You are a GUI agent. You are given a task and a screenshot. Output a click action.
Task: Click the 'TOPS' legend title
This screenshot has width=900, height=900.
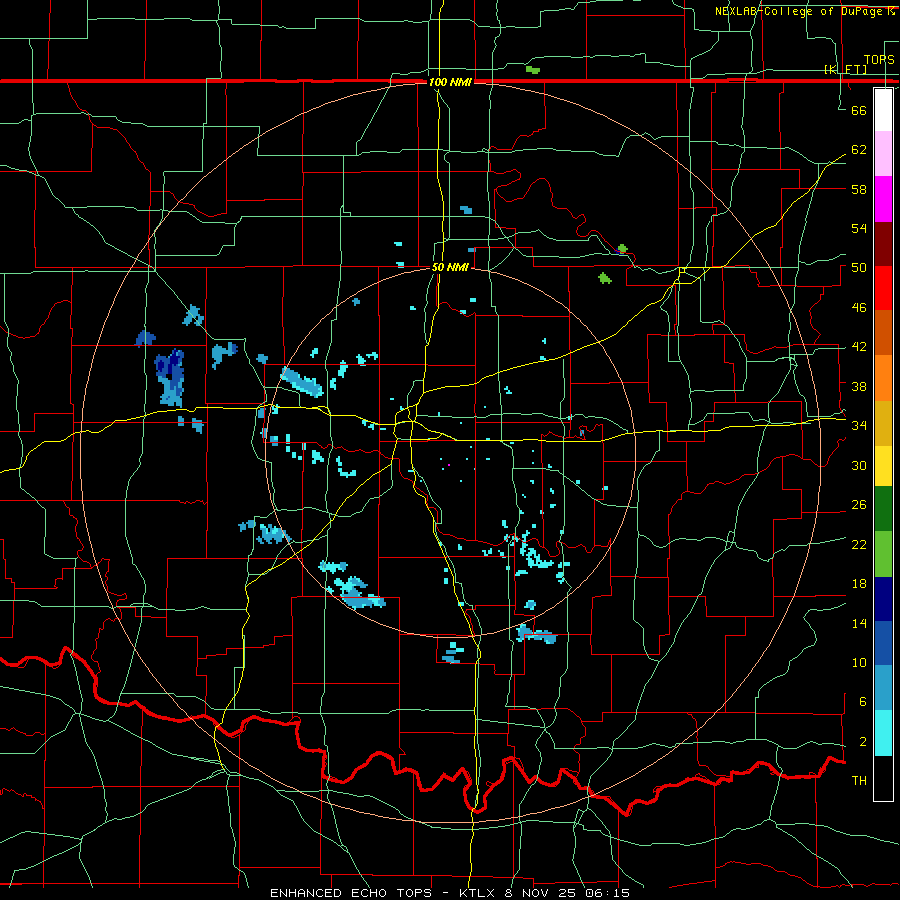(x=879, y=59)
